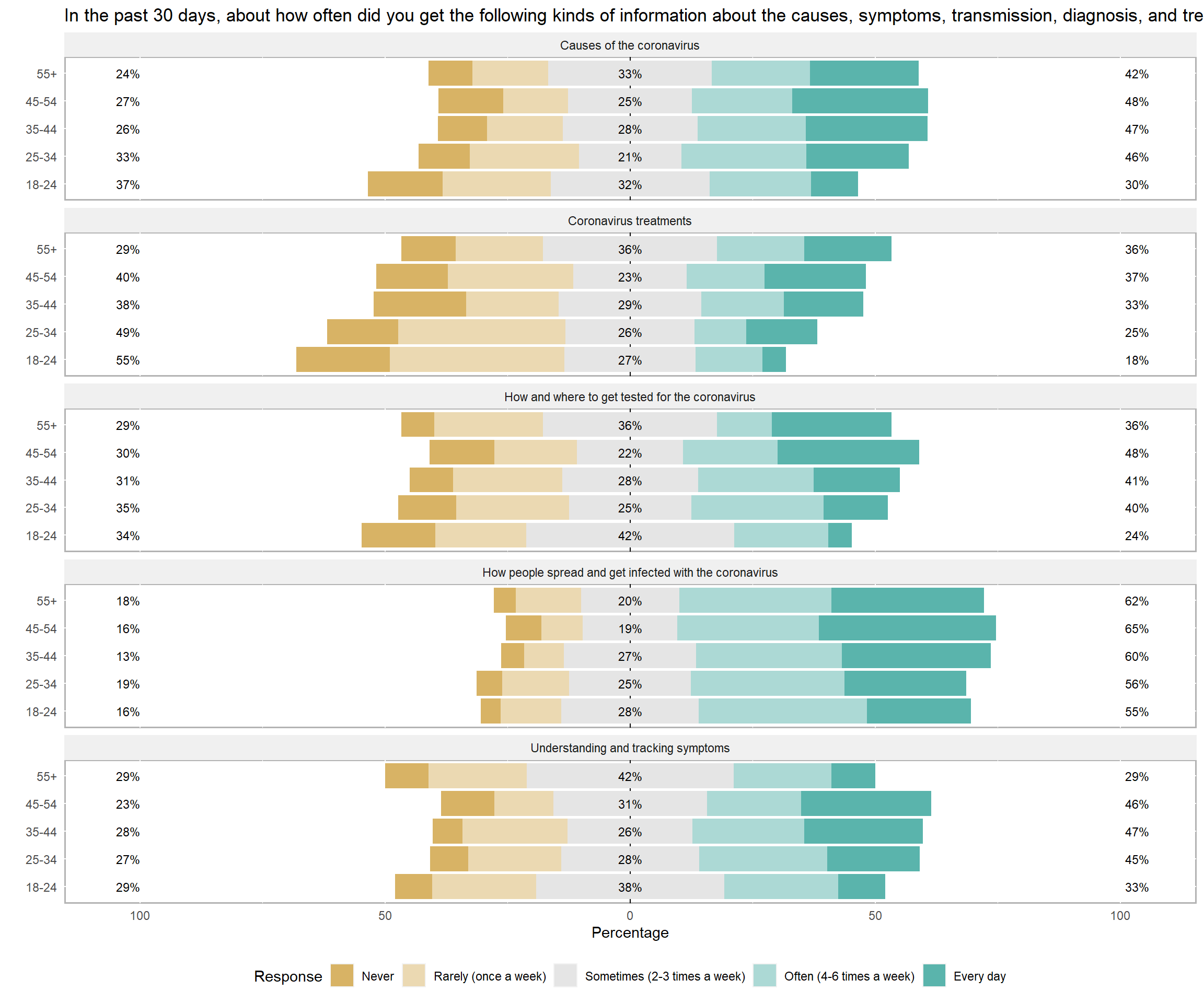Click the Never legend color swatch
Viewport: 1204px width, 1003px height.
coord(342,975)
